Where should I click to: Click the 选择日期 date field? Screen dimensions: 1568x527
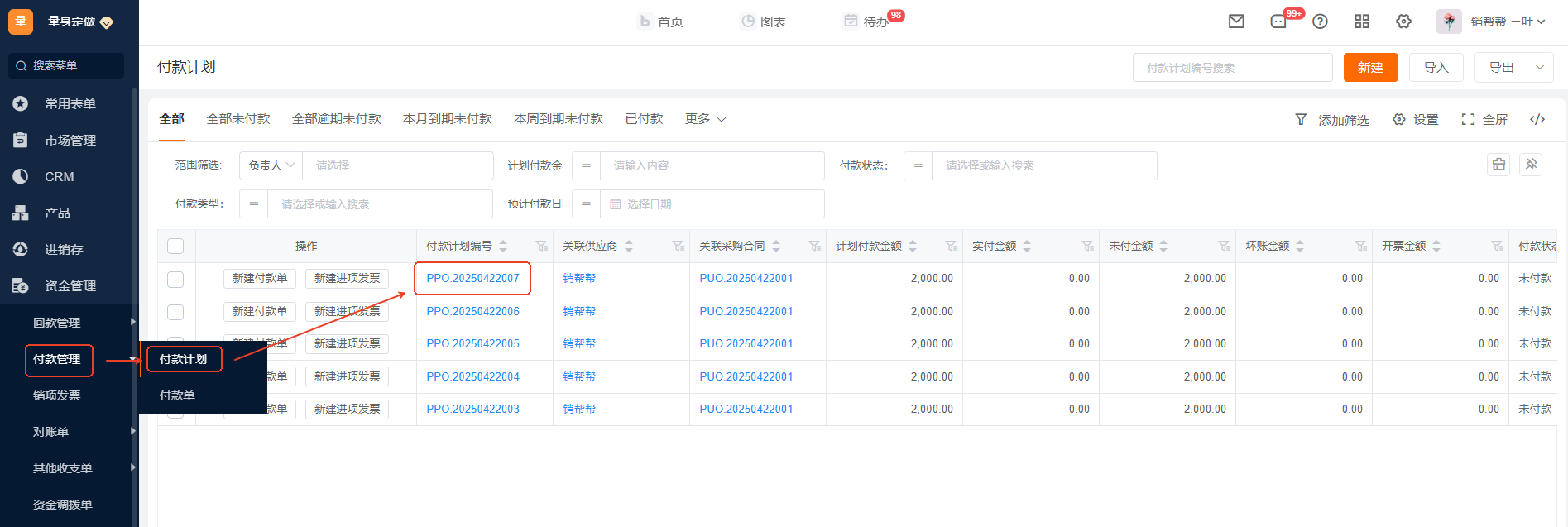pyautogui.click(x=712, y=204)
